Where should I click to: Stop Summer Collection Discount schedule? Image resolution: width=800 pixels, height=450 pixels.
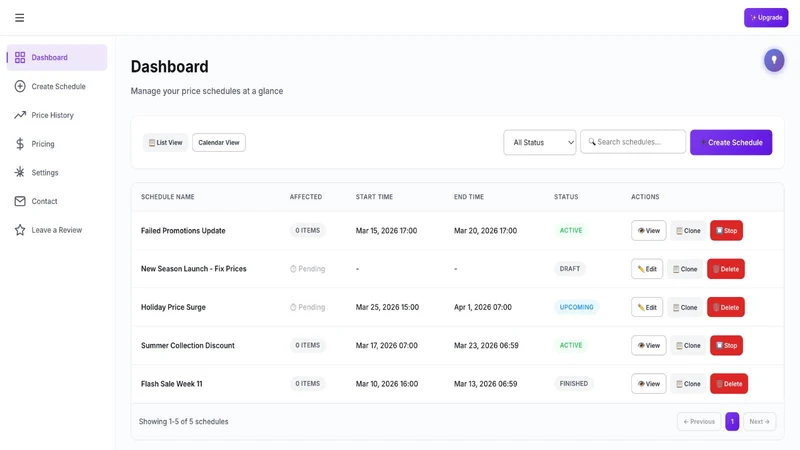pyautogui.click(x=727, y=345)
